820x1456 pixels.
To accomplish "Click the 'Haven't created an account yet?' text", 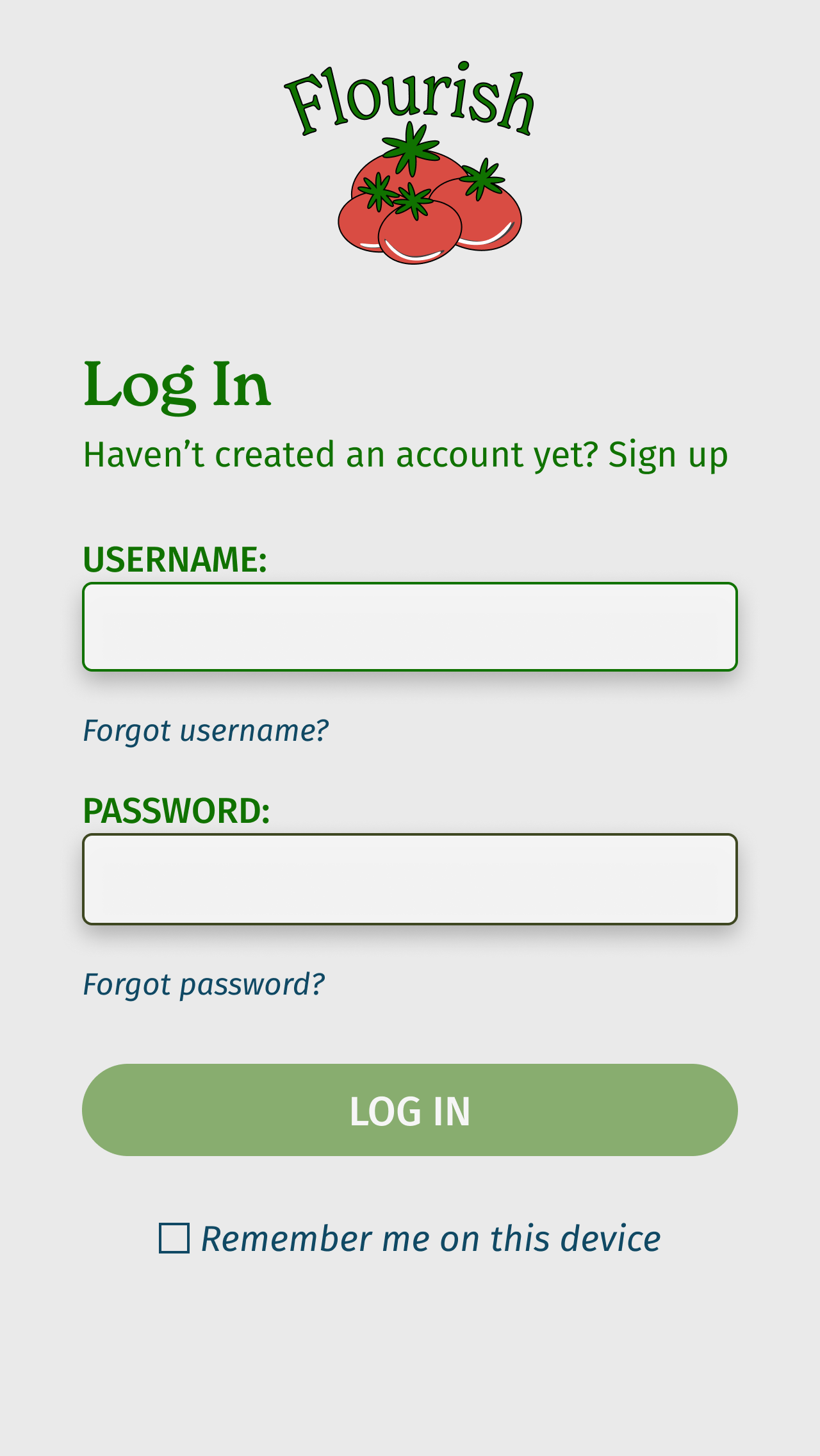I will [341, 456].
